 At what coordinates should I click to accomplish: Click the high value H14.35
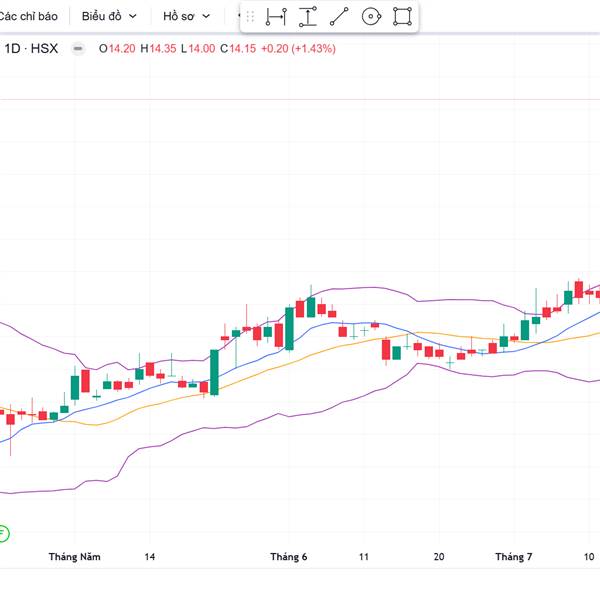coord(158,49)
